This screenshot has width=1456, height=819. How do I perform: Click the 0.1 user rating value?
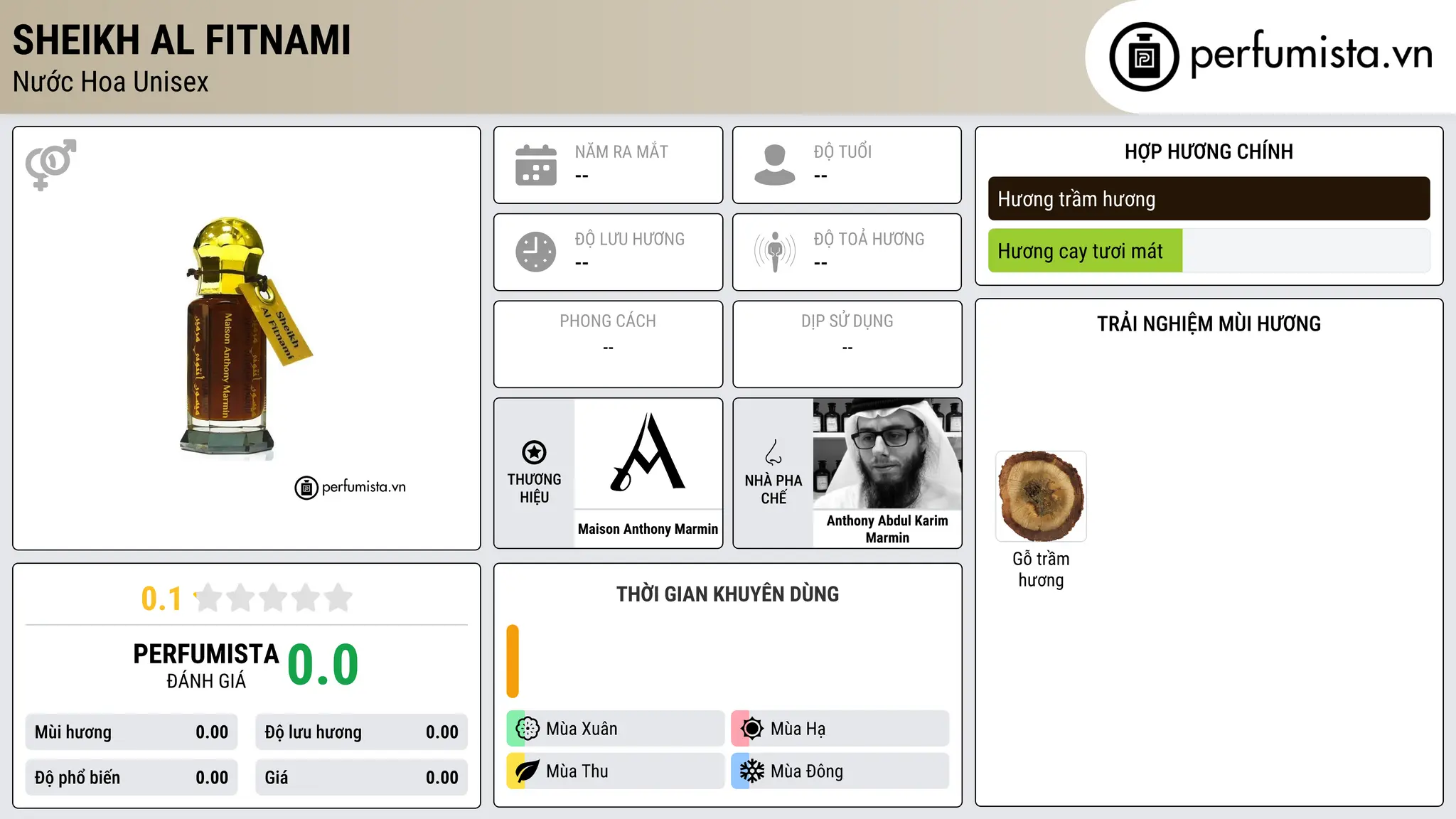click(x=161, y=599)
